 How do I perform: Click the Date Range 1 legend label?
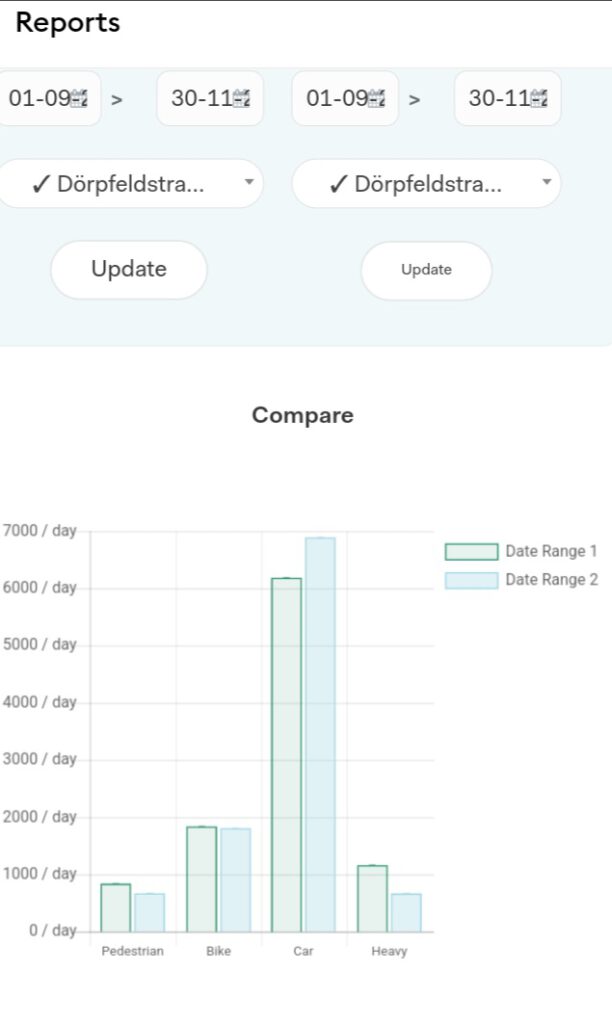tap(551, 551)
